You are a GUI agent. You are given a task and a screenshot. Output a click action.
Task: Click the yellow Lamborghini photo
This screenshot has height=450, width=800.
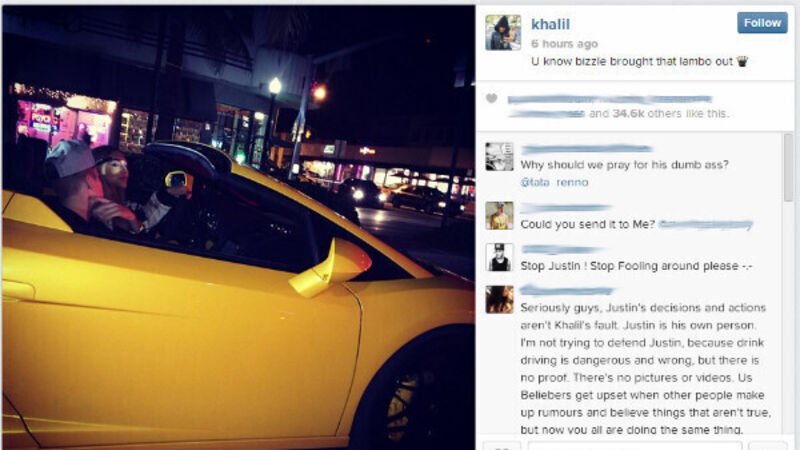click(x=238, y=228)
